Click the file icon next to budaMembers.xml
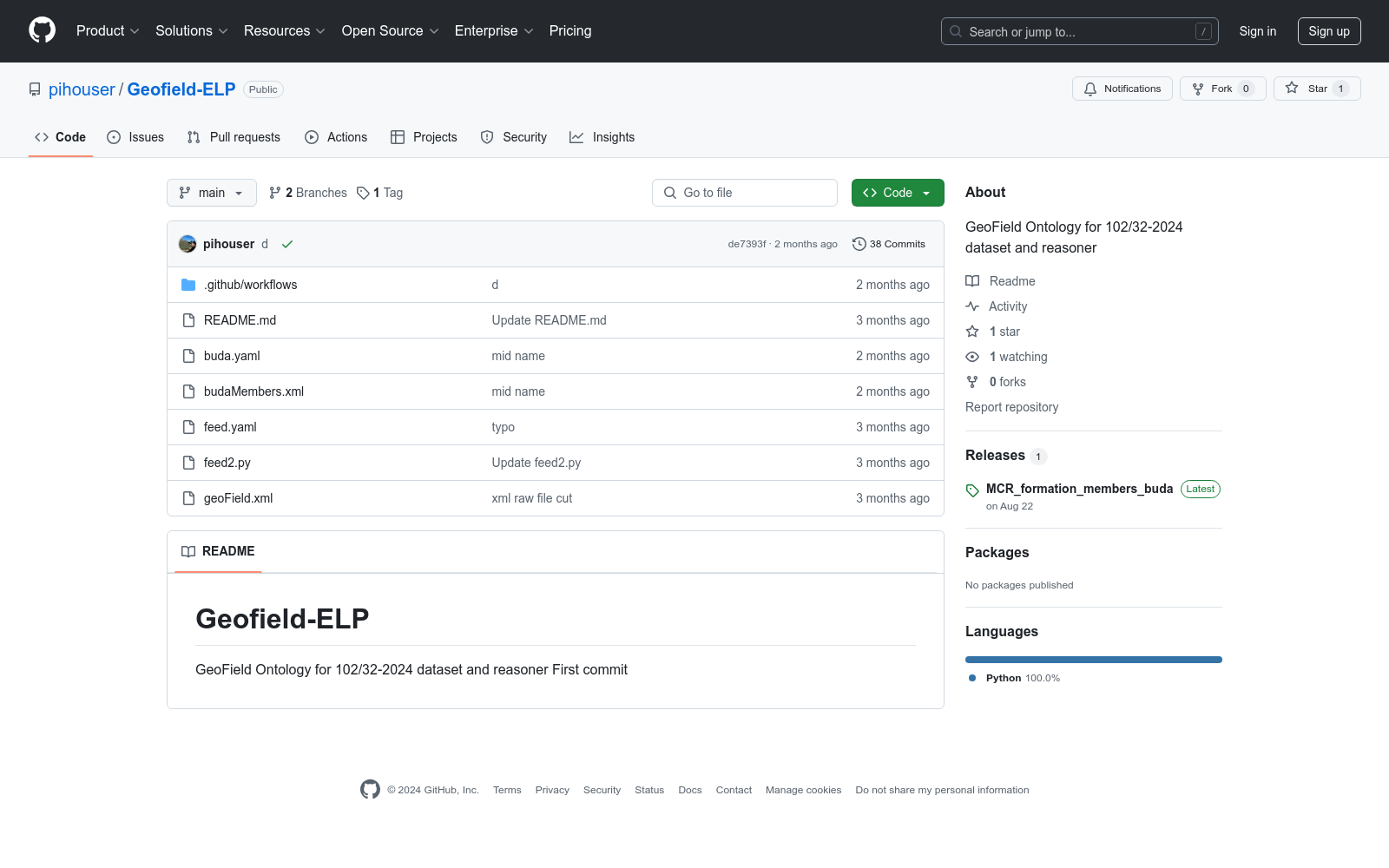Image resolution: width=1389 pixels, height=868 pixels. click(188, 391)
